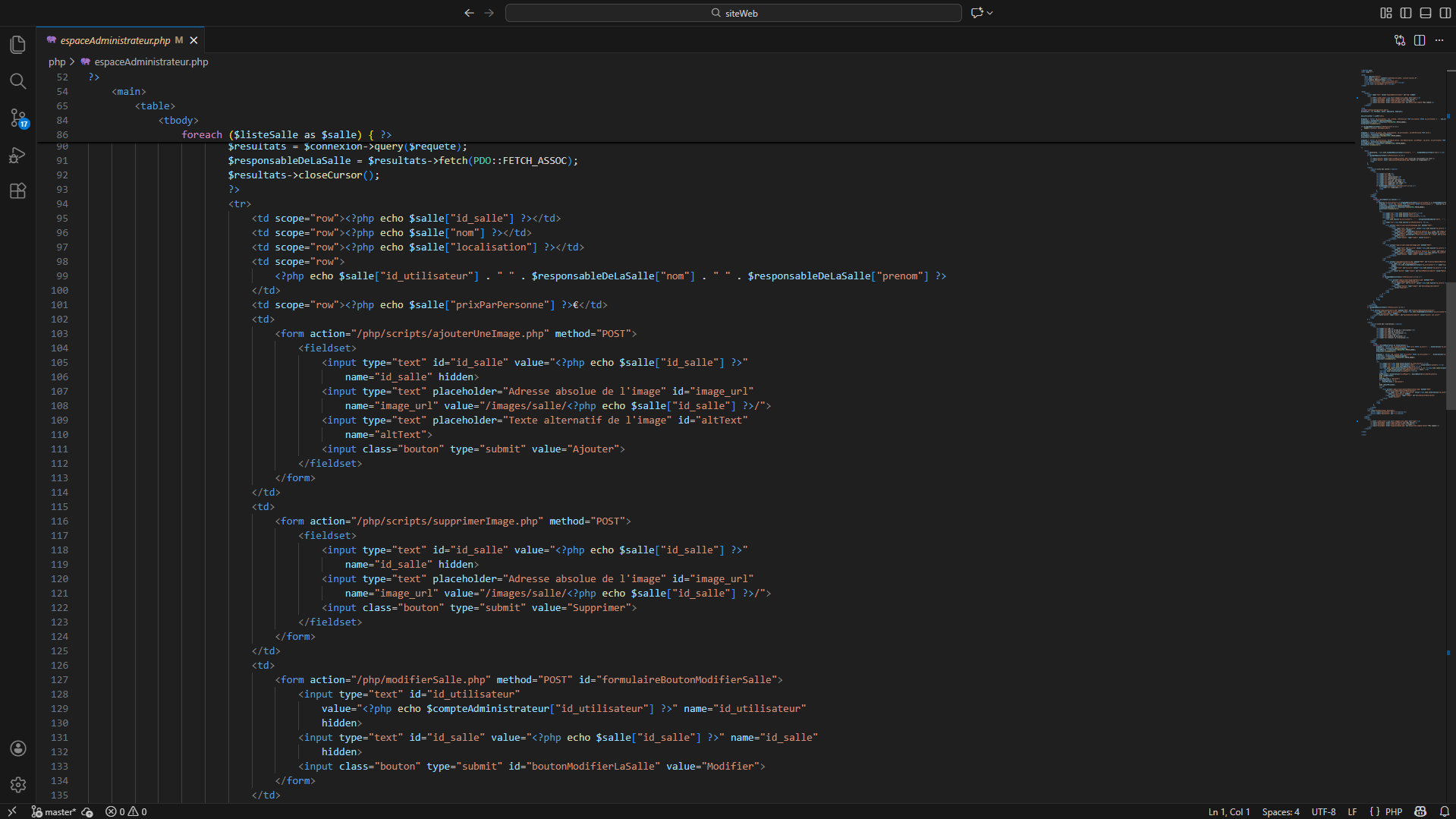Open the errors and warnings indicator
This screenshot has width=1456, height=819.
(x=126, y=811)
